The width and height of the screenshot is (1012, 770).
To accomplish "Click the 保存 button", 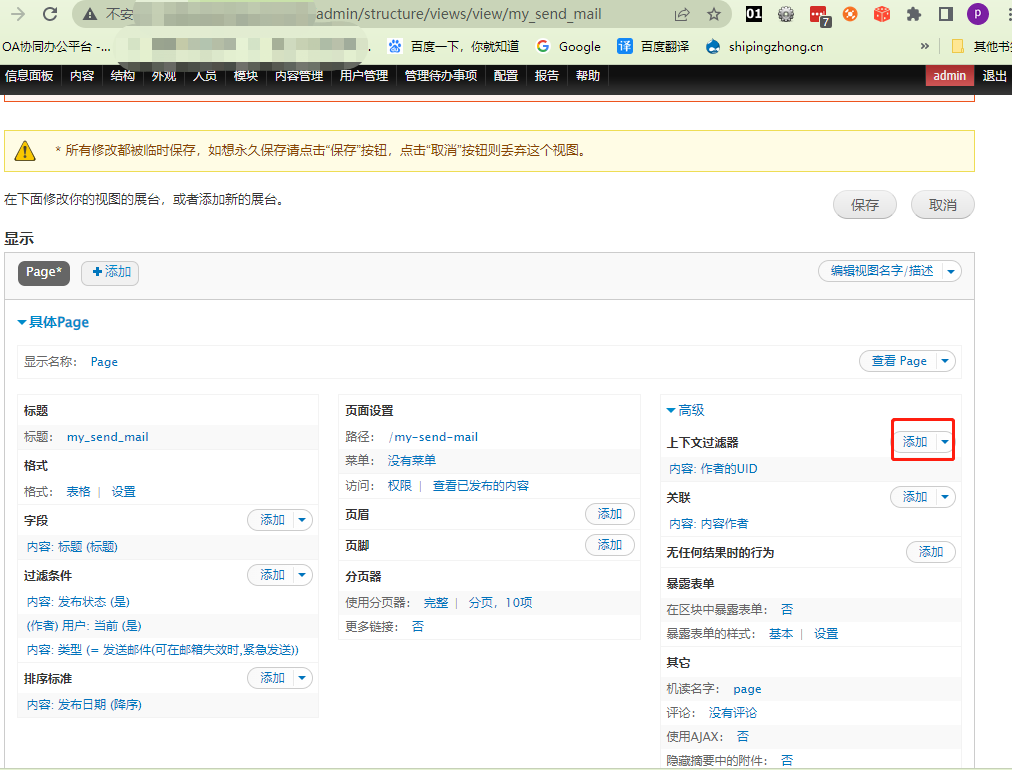I will pyautogui.click(x=865, y=205).
